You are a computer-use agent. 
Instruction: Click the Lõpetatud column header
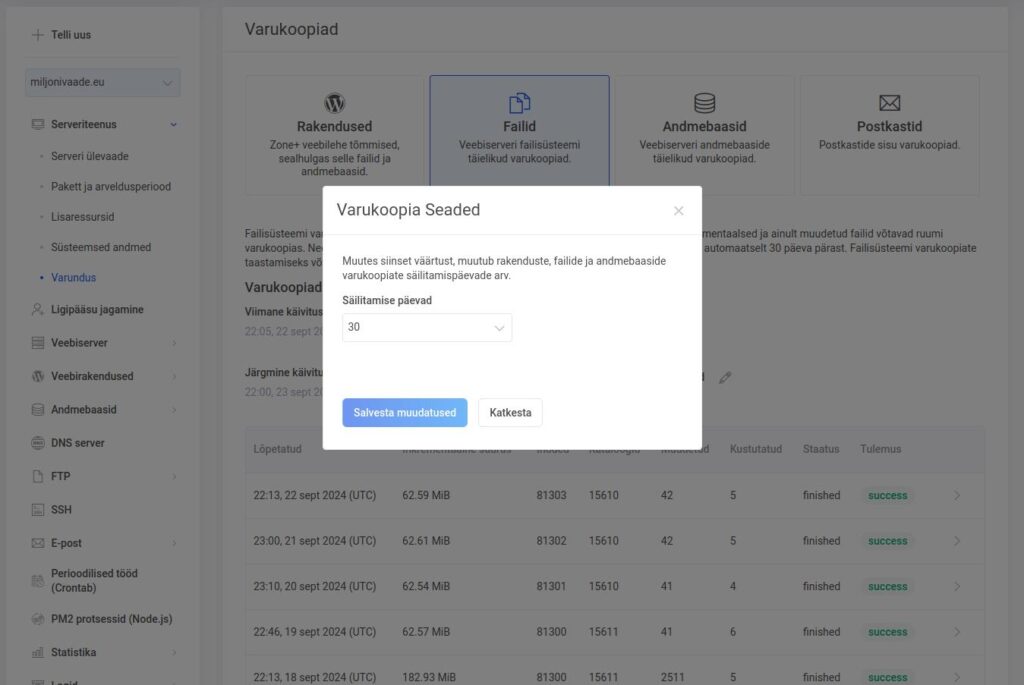pos(278,449)
